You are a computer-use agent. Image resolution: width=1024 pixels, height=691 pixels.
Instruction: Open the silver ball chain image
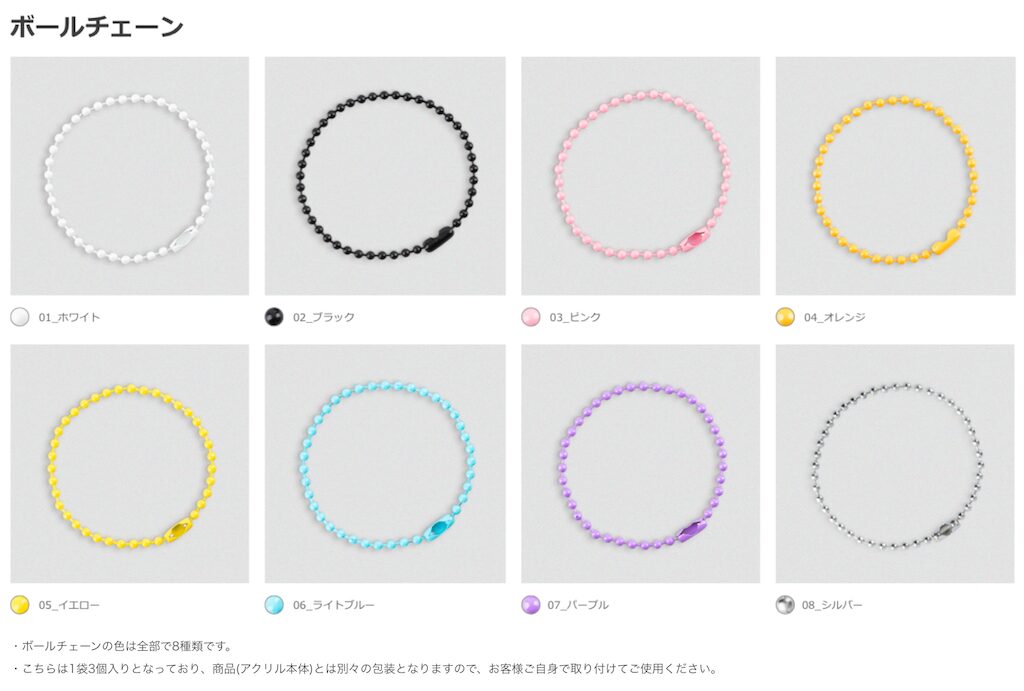895,464
